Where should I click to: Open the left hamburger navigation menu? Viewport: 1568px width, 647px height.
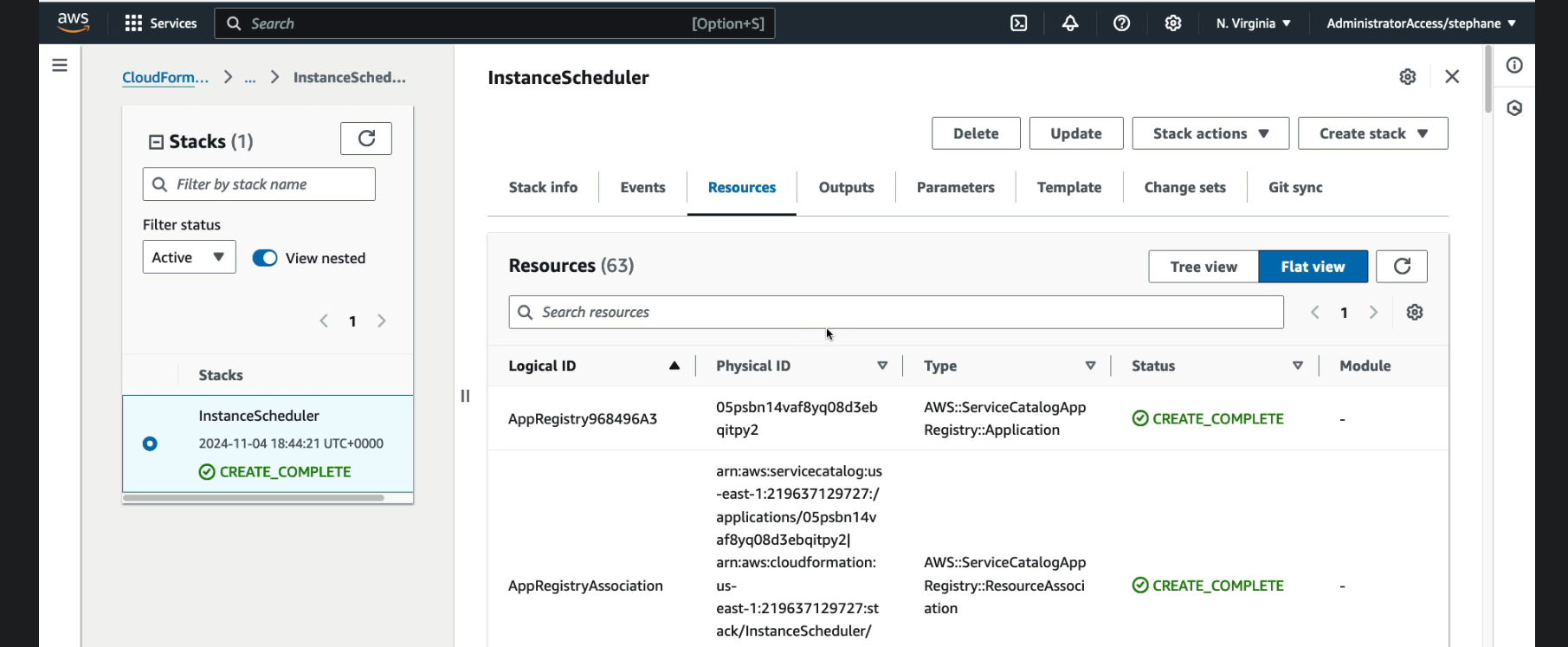pyautogui.click(x=60, y=65)
